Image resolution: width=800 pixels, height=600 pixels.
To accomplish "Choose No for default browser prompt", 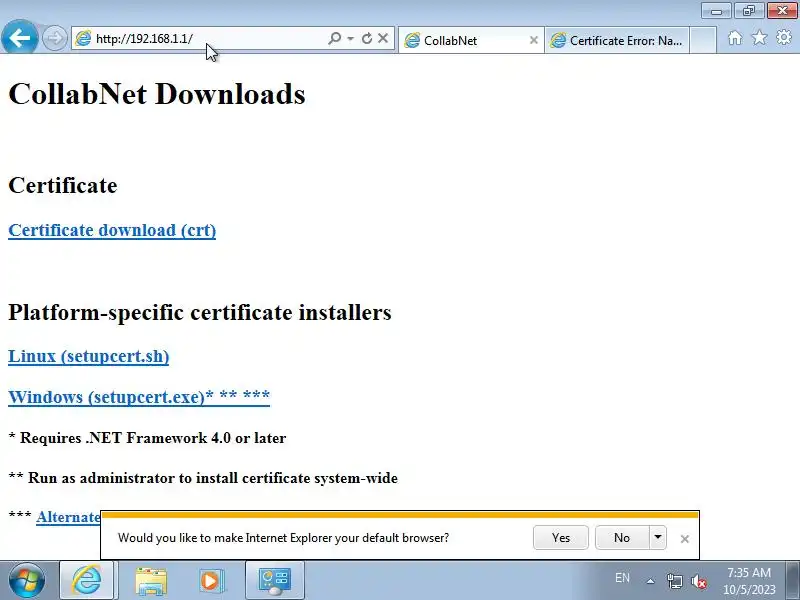I will pos(622,538).
